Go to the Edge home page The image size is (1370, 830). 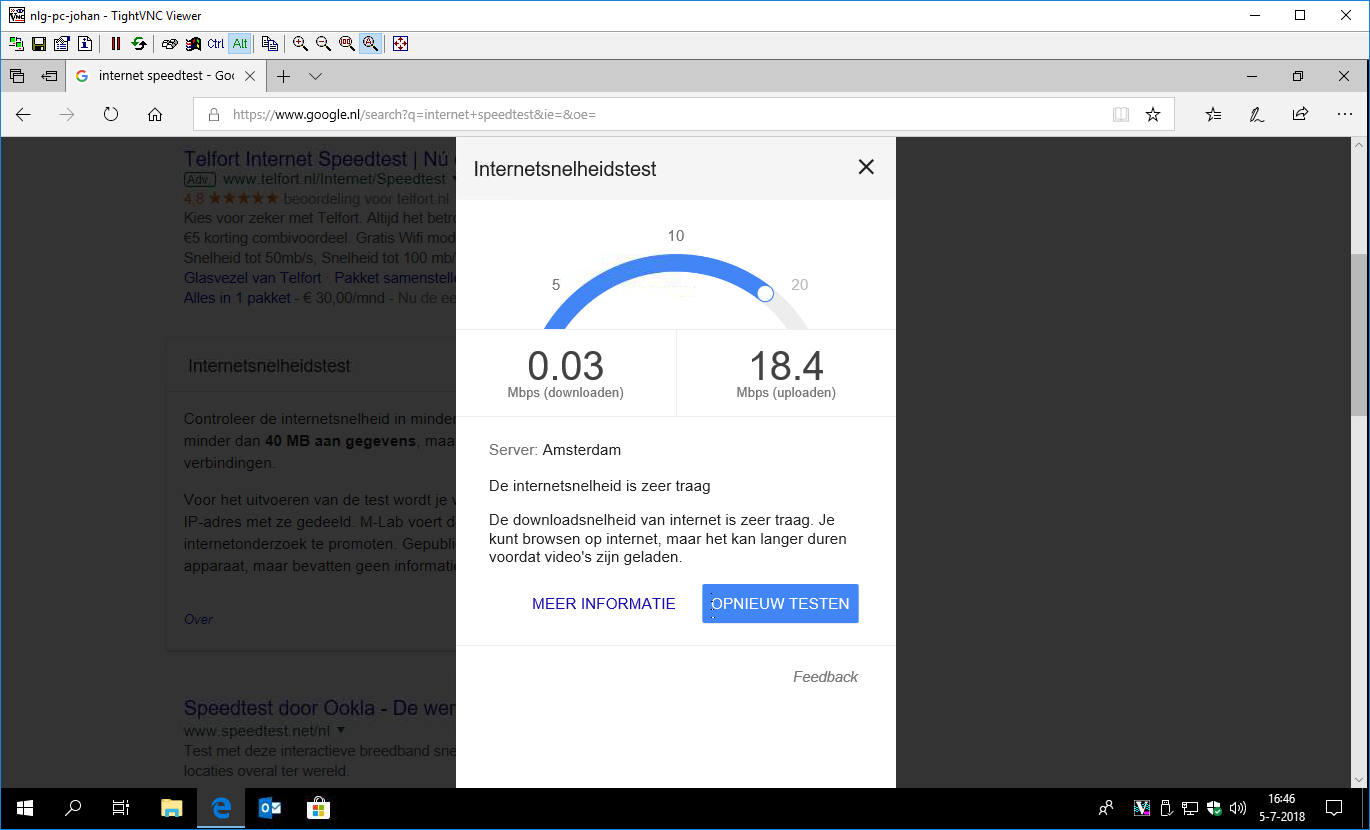click(x=155, y=115)
